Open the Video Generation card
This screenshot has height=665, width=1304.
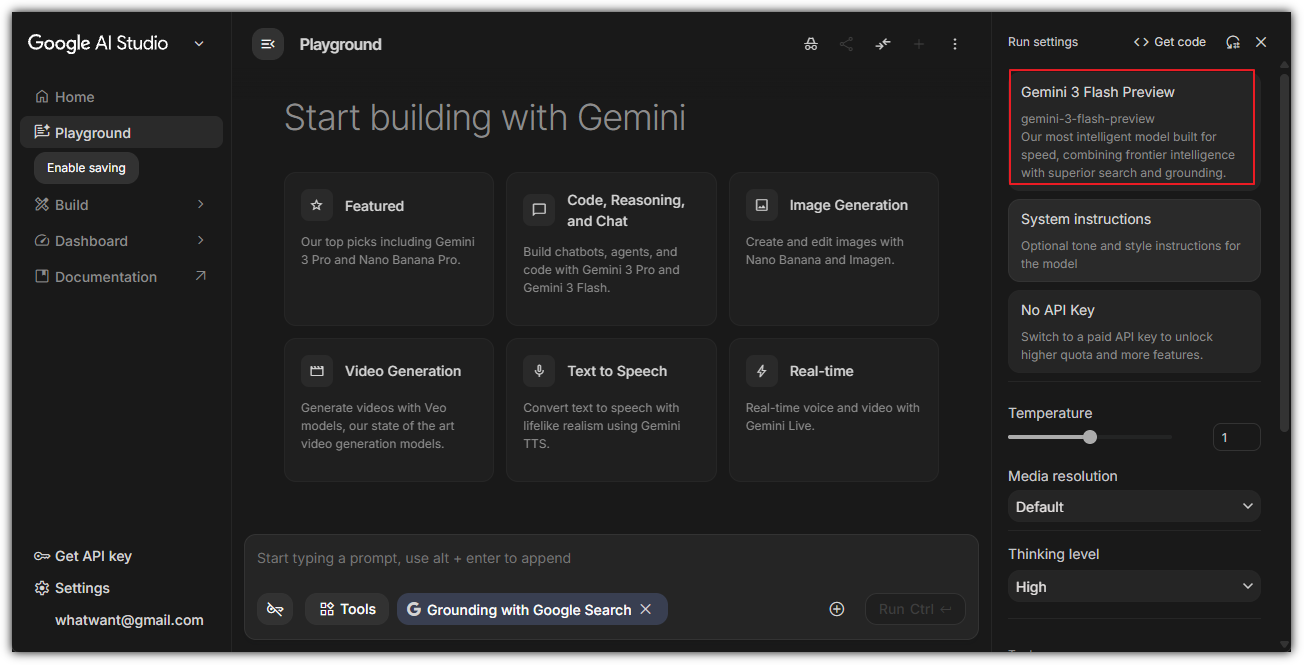pos(389,410)
